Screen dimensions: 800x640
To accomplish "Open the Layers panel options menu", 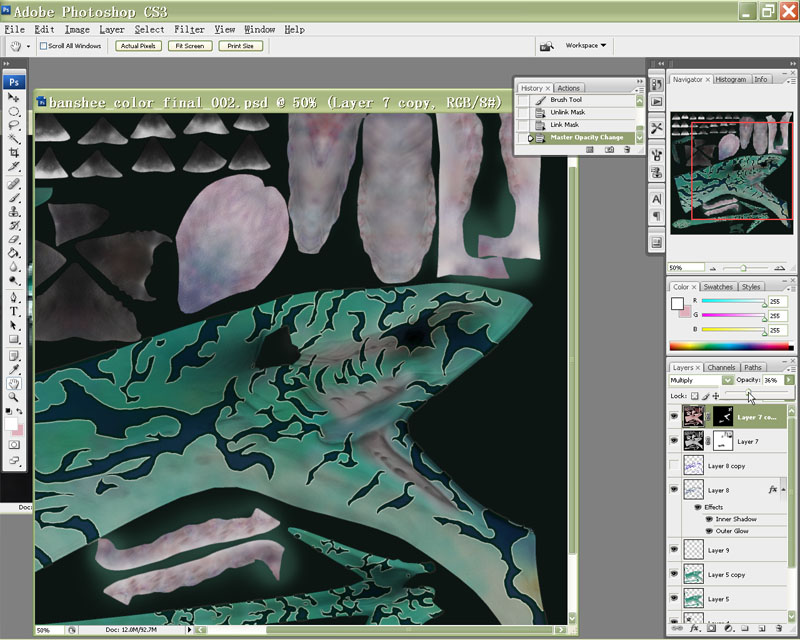I will click(790, 368).
